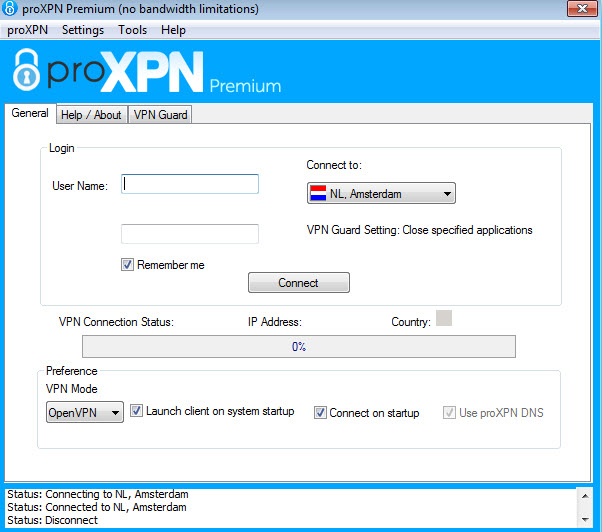Click the Netherlands flag in server dropdown
The image size is (602, 532).
(318, 193)
